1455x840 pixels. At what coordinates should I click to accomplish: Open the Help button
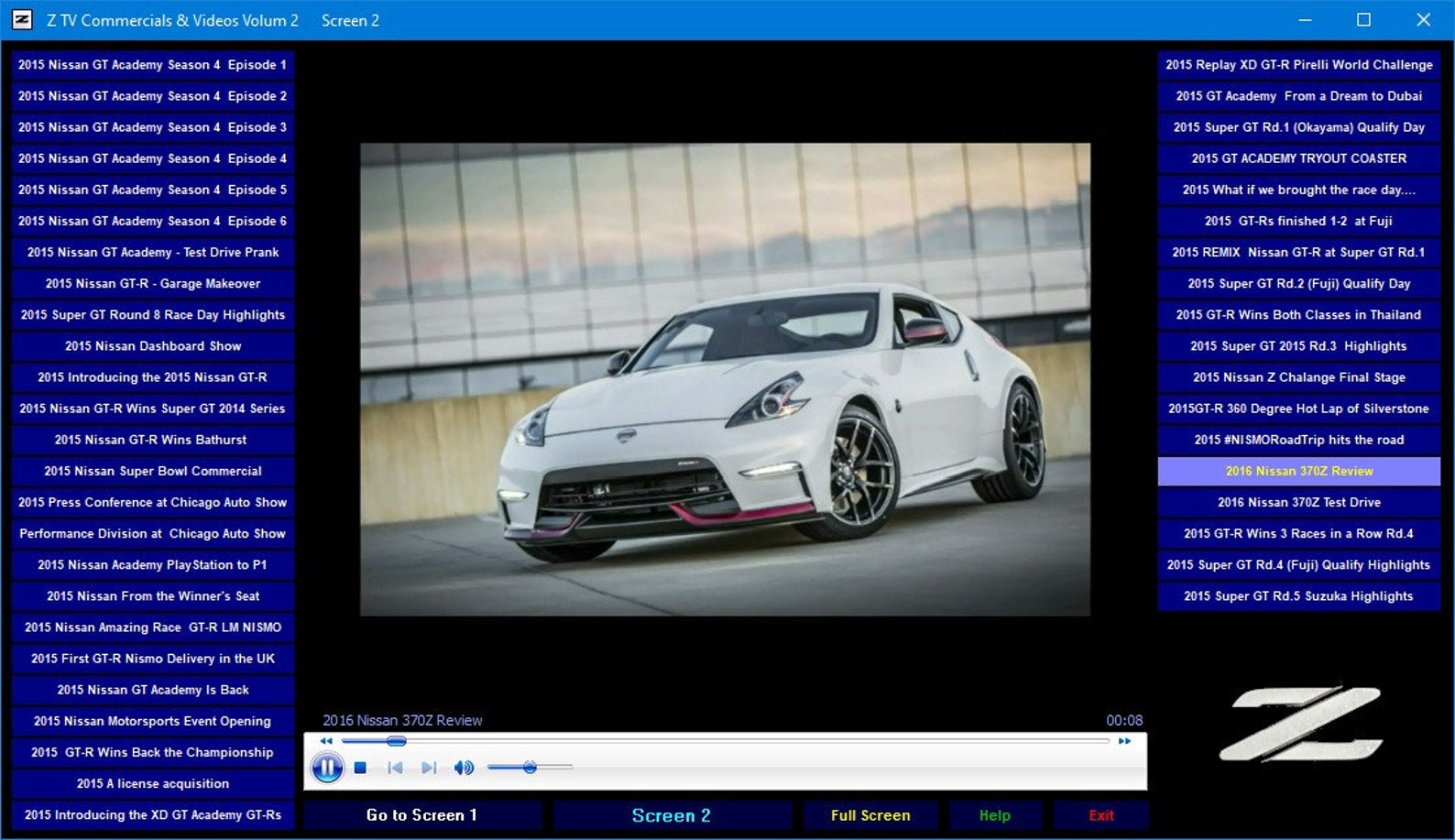click(x=995, y=815)
